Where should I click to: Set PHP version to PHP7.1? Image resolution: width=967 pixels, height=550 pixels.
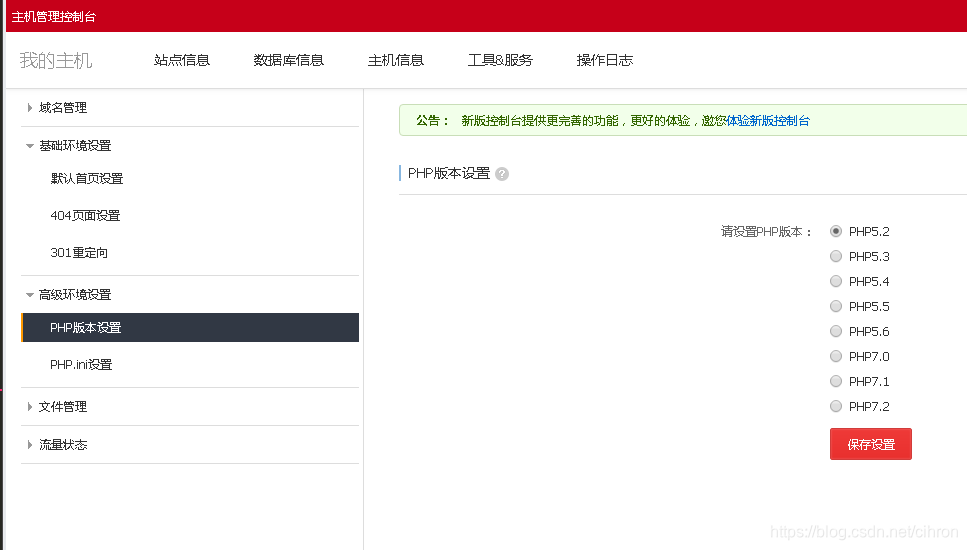point(836,381)
